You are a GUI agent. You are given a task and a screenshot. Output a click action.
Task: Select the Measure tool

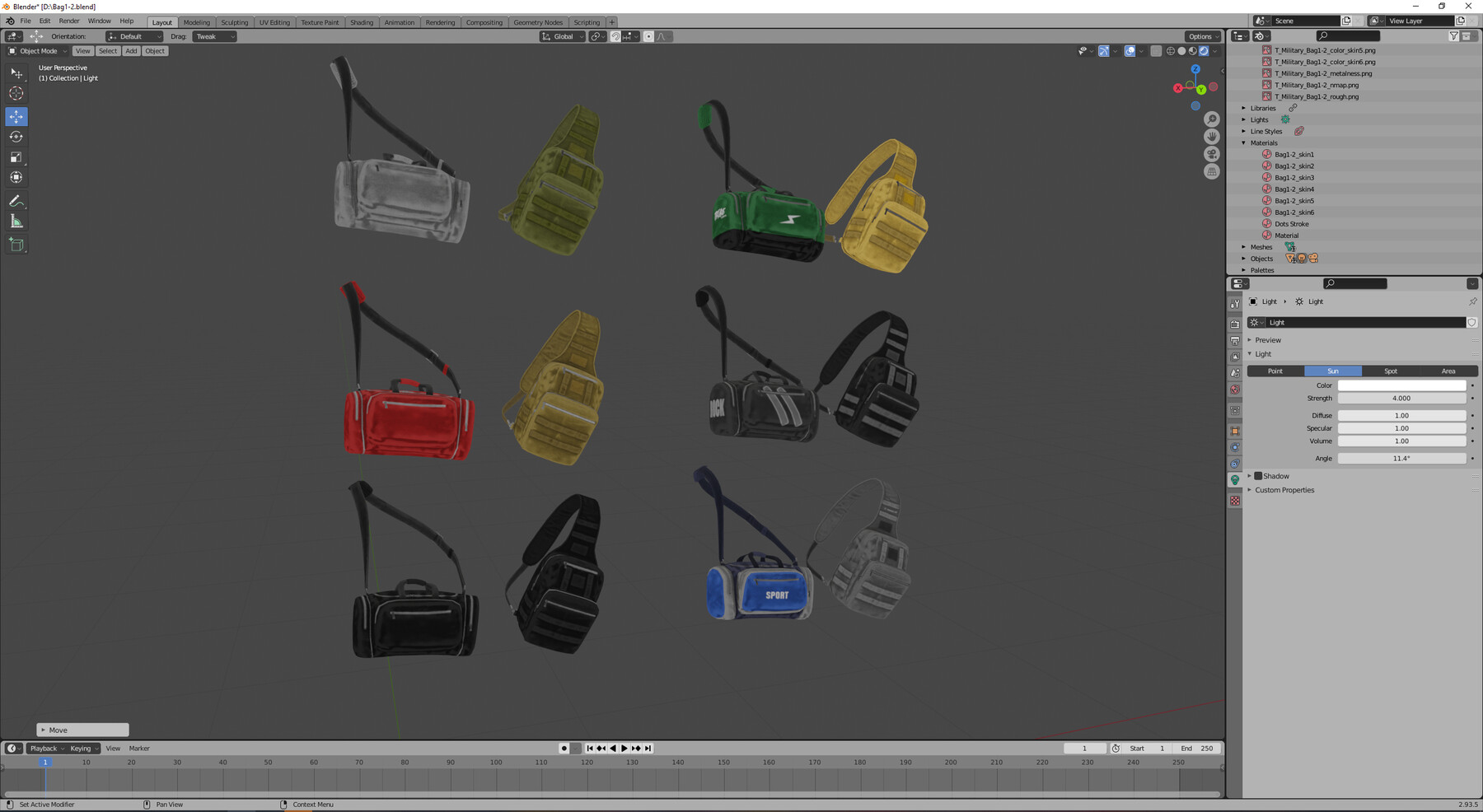(x=16, y=221)
